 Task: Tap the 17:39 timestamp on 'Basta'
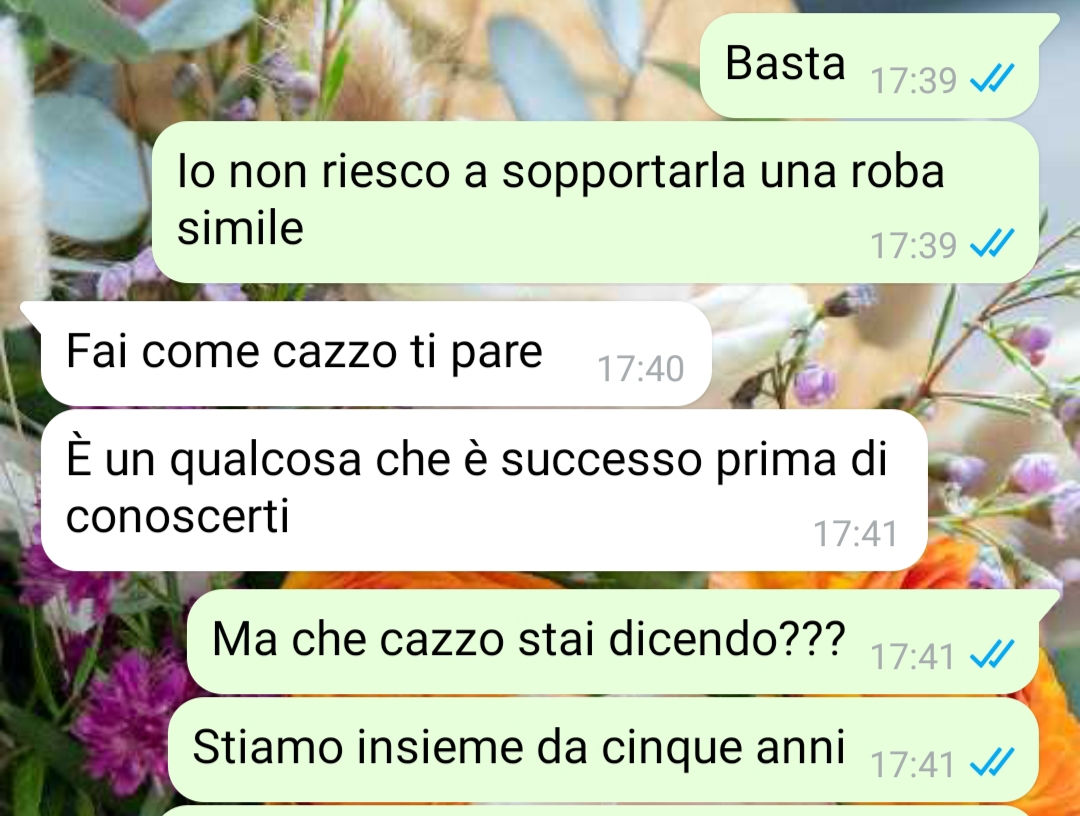coord(913,81)
